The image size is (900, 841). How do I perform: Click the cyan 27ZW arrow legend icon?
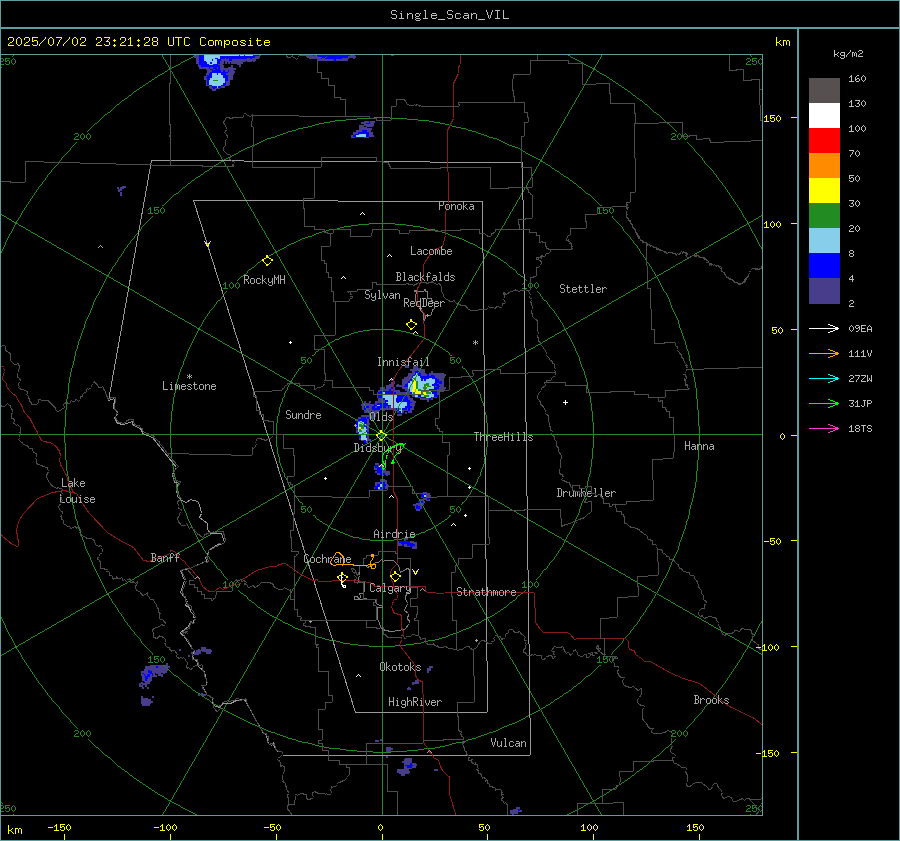824,378
